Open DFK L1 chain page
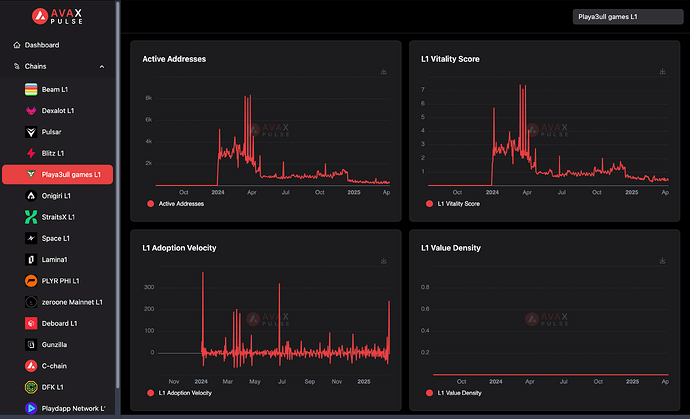 [53, 387]
